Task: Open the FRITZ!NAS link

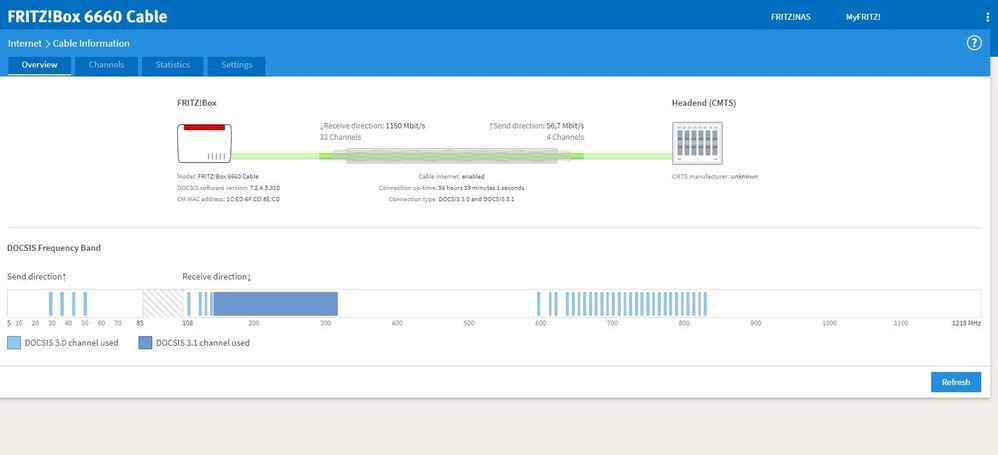Action: point(791,17)
